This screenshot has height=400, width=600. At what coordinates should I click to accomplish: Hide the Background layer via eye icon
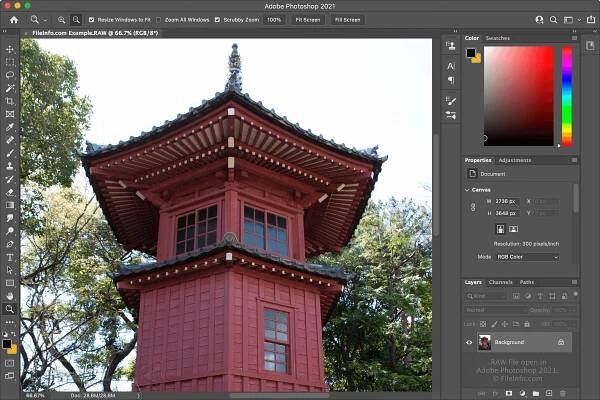point(469,342)
